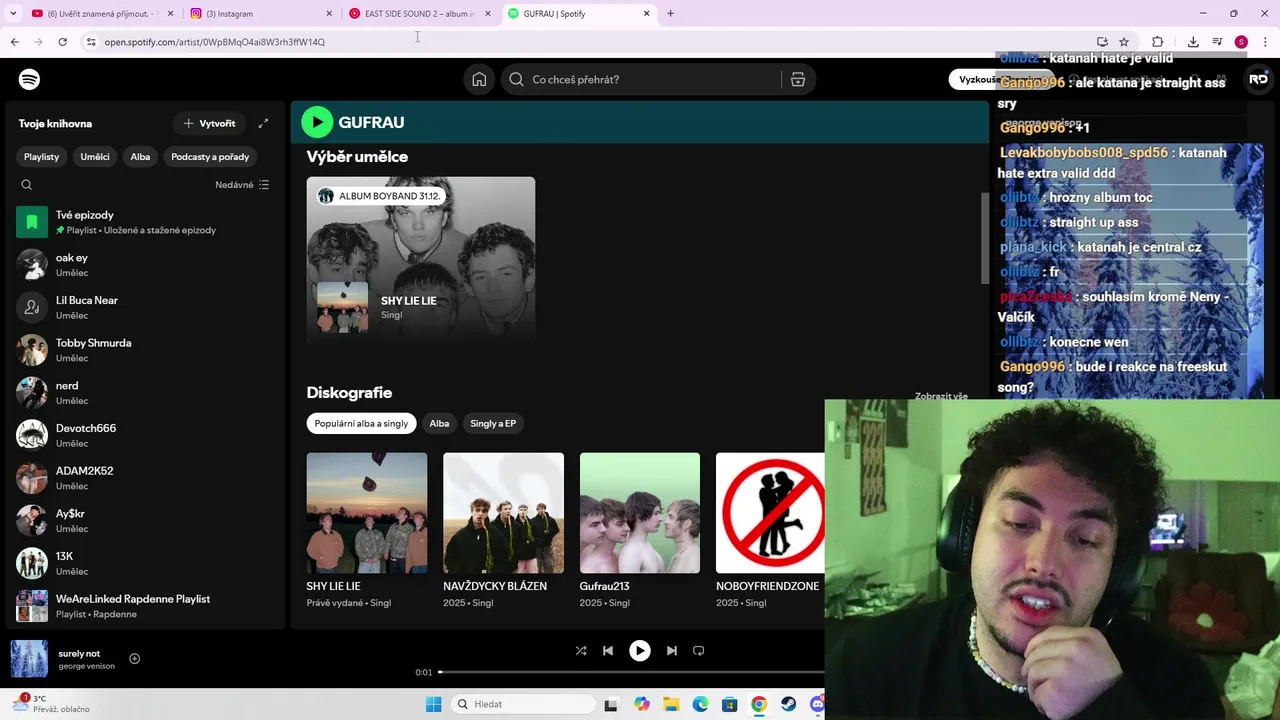
Task: Open Tvé epizody playlist
Action: (146, 222)
